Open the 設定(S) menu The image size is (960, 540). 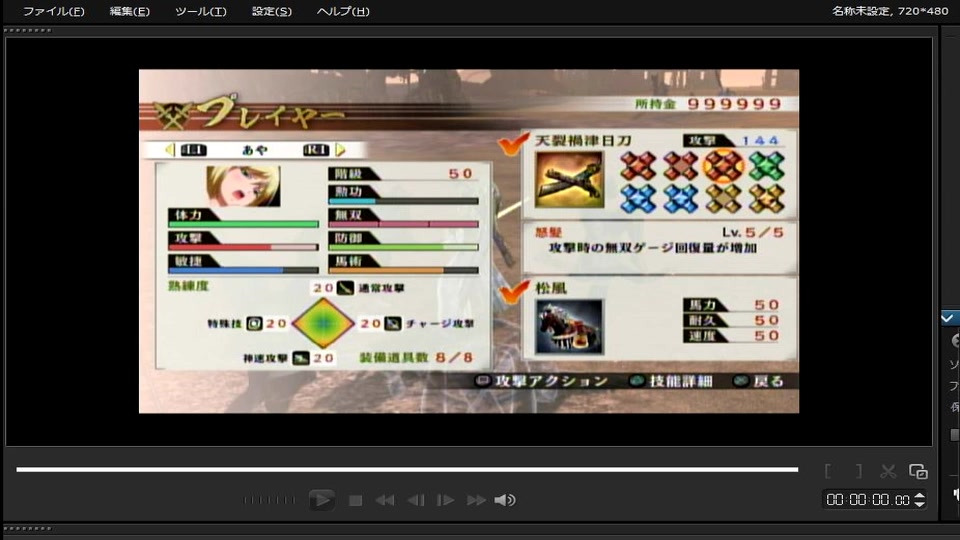point(272,11)
